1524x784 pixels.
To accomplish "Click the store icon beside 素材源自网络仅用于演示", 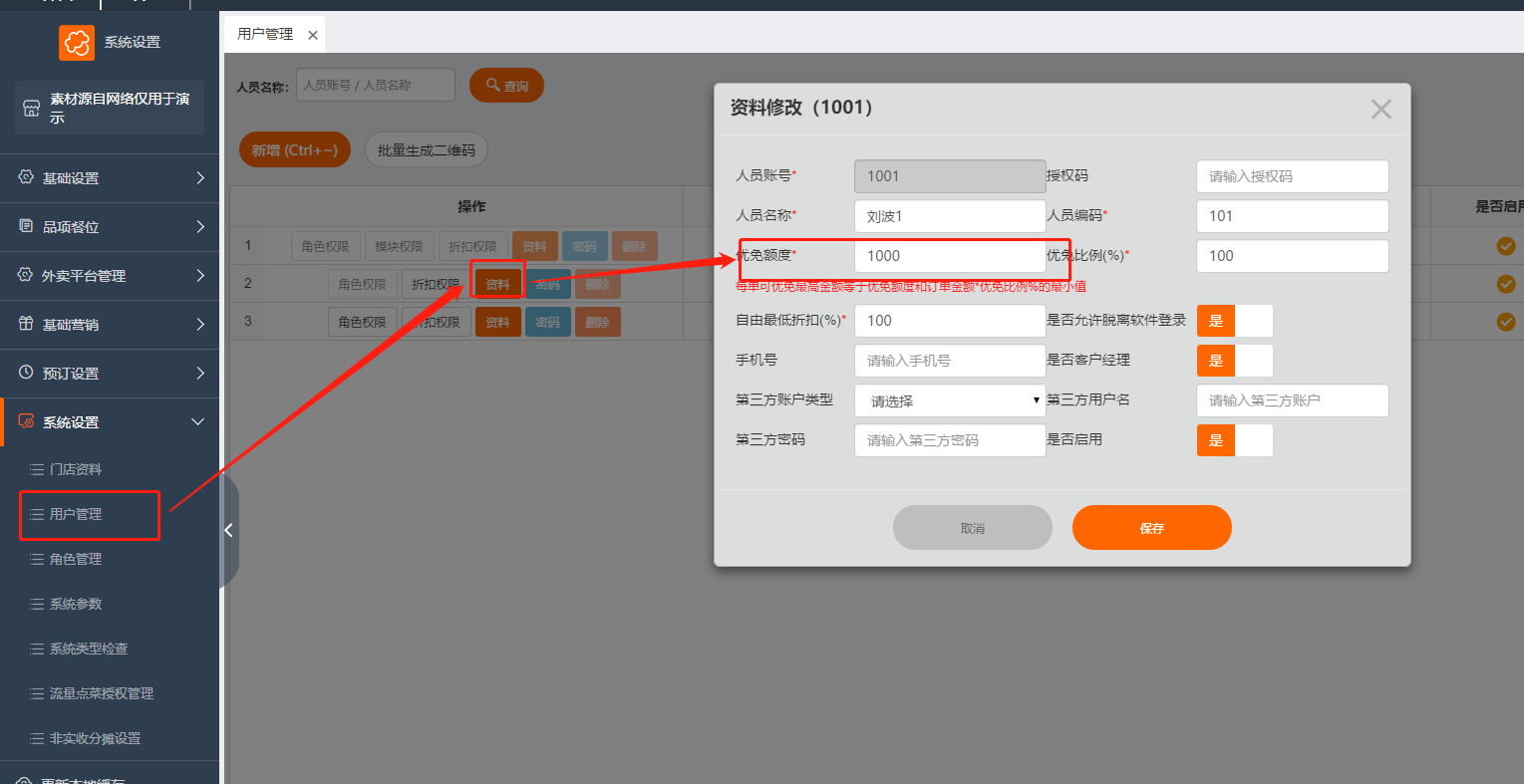I will coord(32,108).
